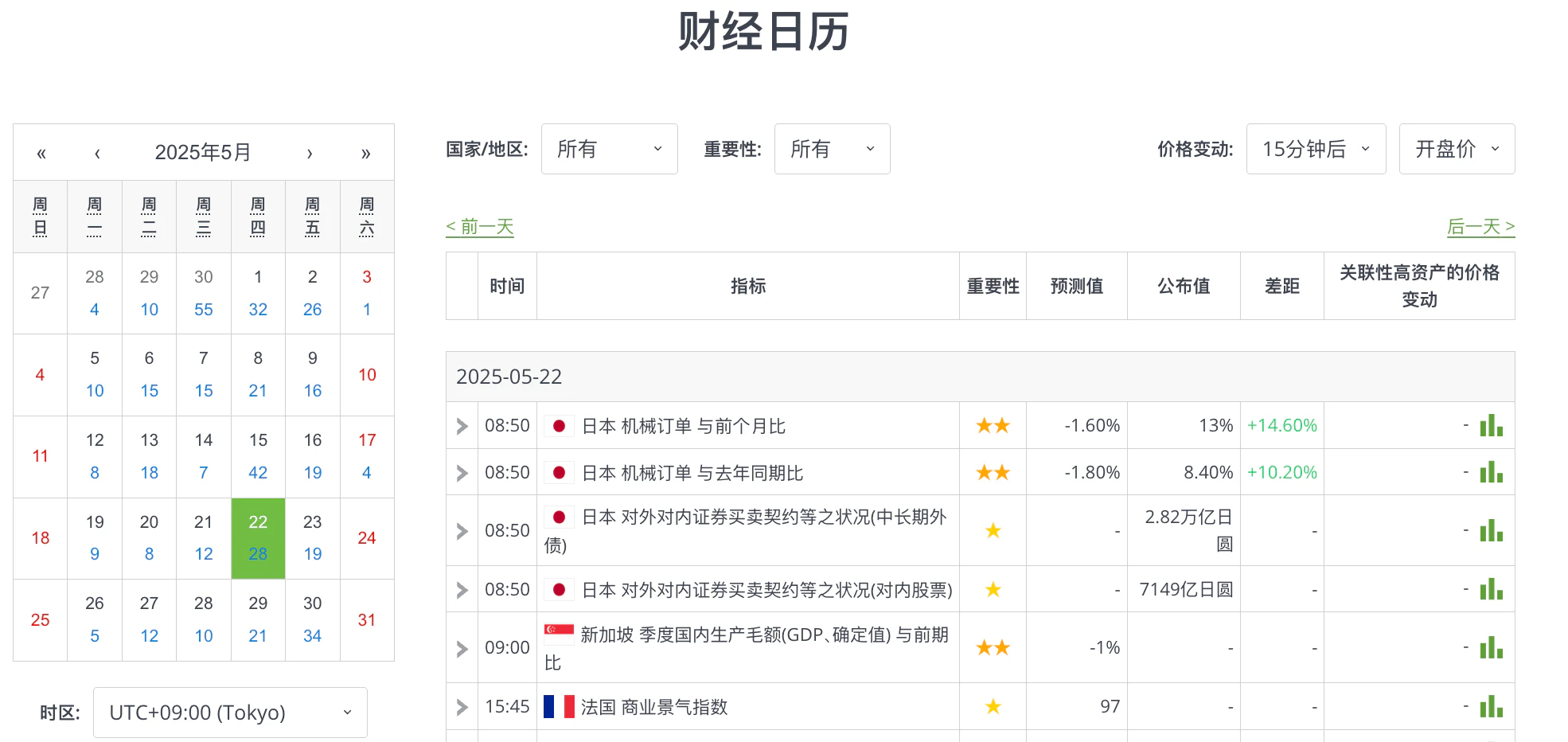Click the 前一天 link
This screenshot has height=742, width=1568.
click(480, 227)
